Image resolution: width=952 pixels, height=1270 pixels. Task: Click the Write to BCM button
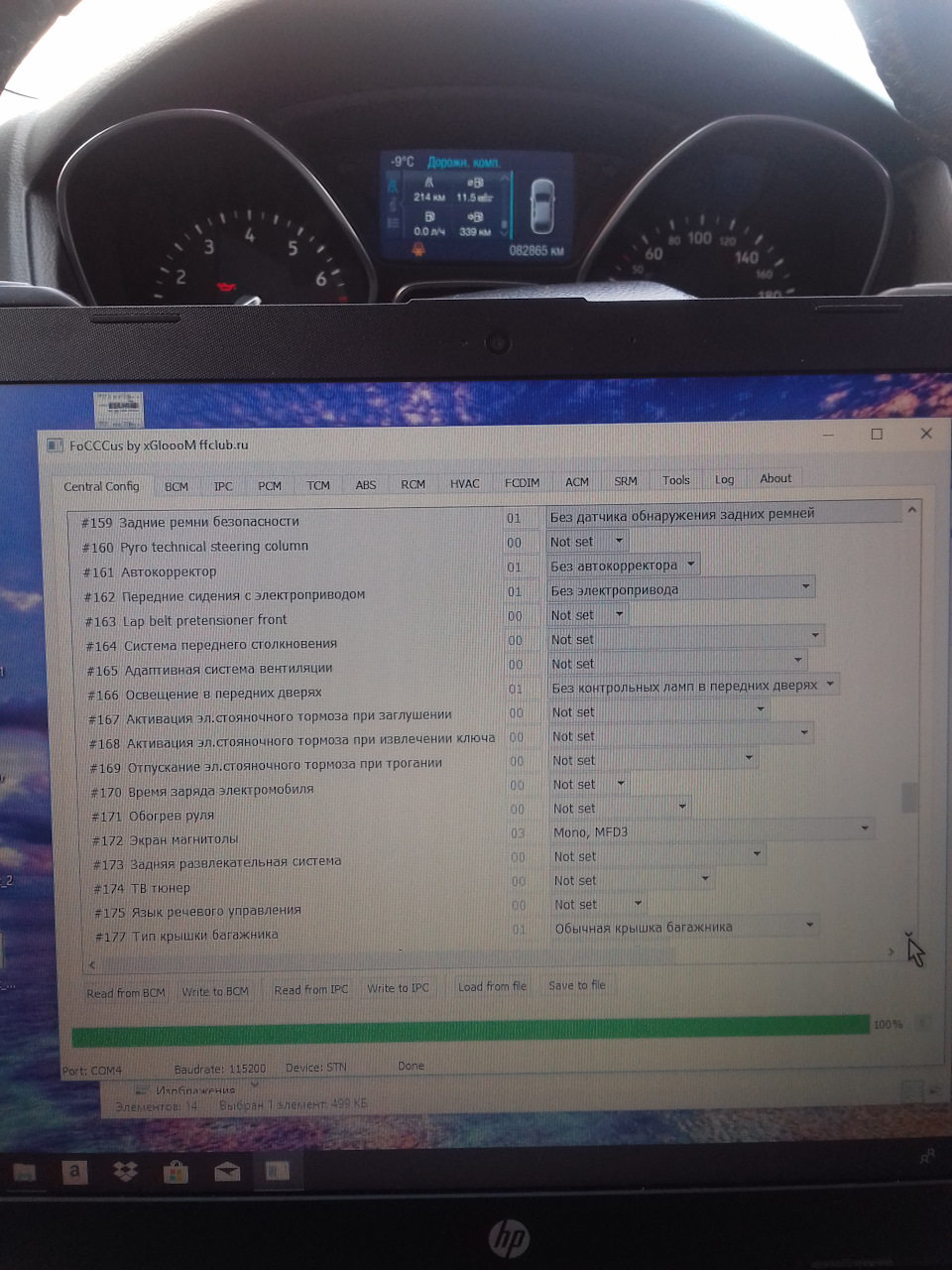click(x=215, y=991)
